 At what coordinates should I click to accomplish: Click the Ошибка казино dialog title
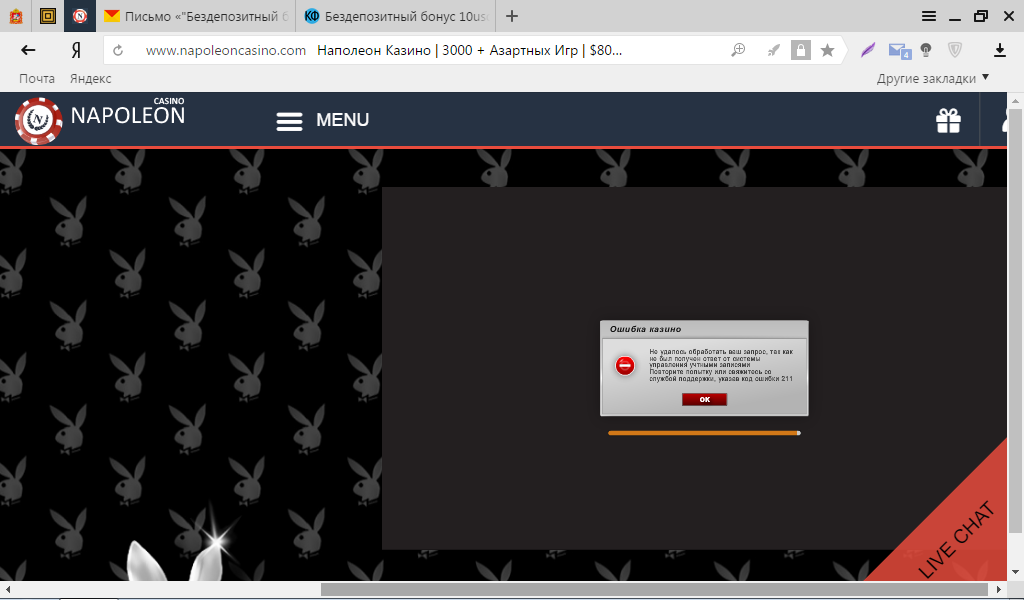[645, 329]
